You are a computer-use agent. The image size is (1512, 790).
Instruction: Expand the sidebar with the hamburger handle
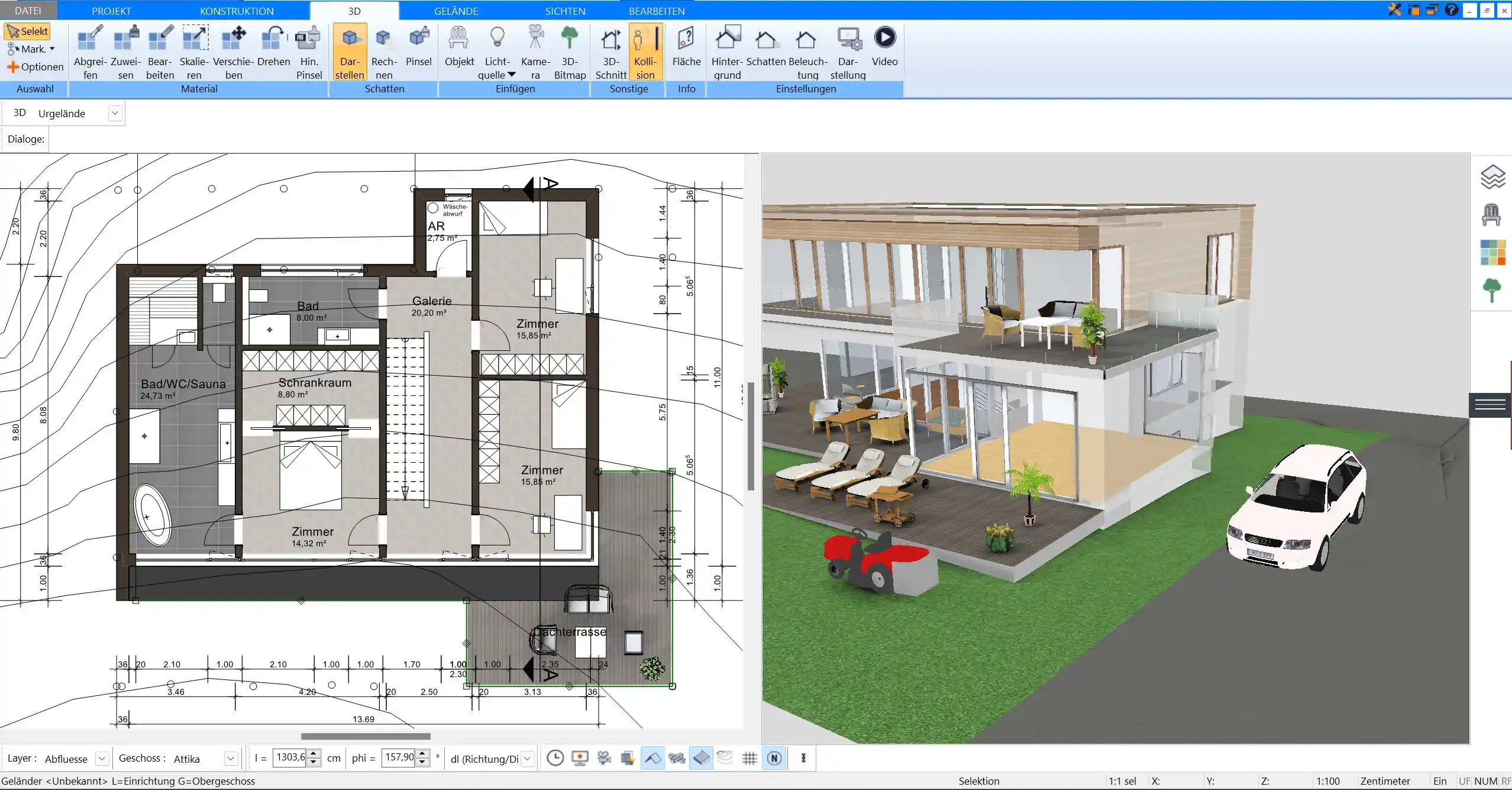click(x=1490, y=405)
